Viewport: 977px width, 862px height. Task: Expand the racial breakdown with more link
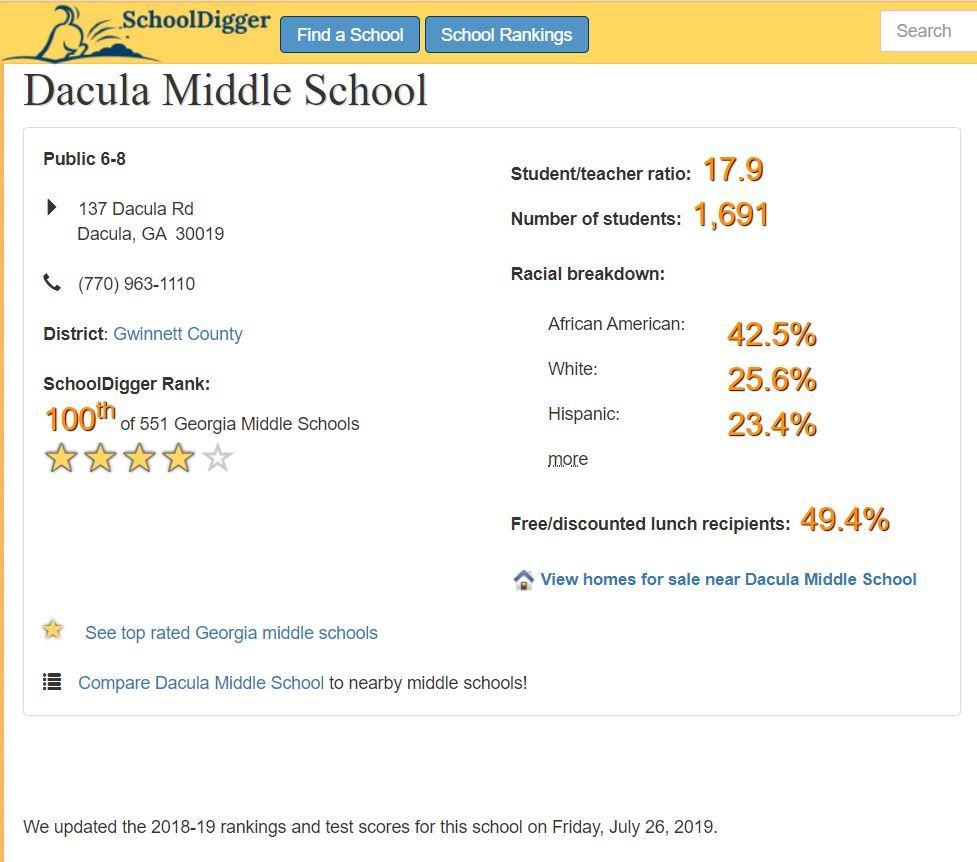point(567,458)
